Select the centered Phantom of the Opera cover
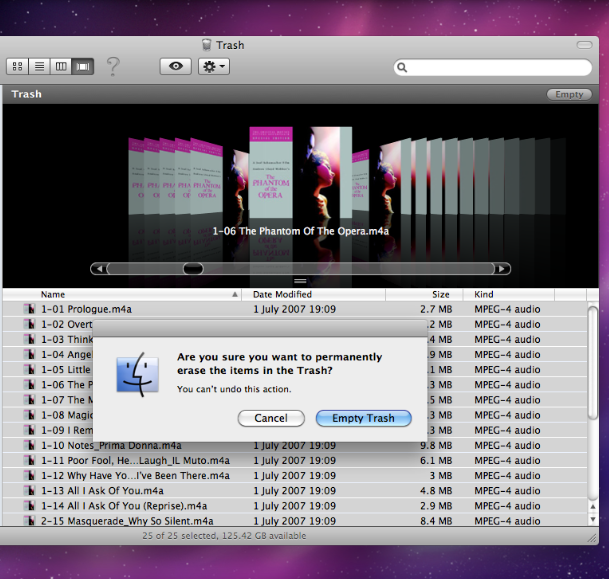The width and height of the screenshot is (609, 579). pos(271,172)
